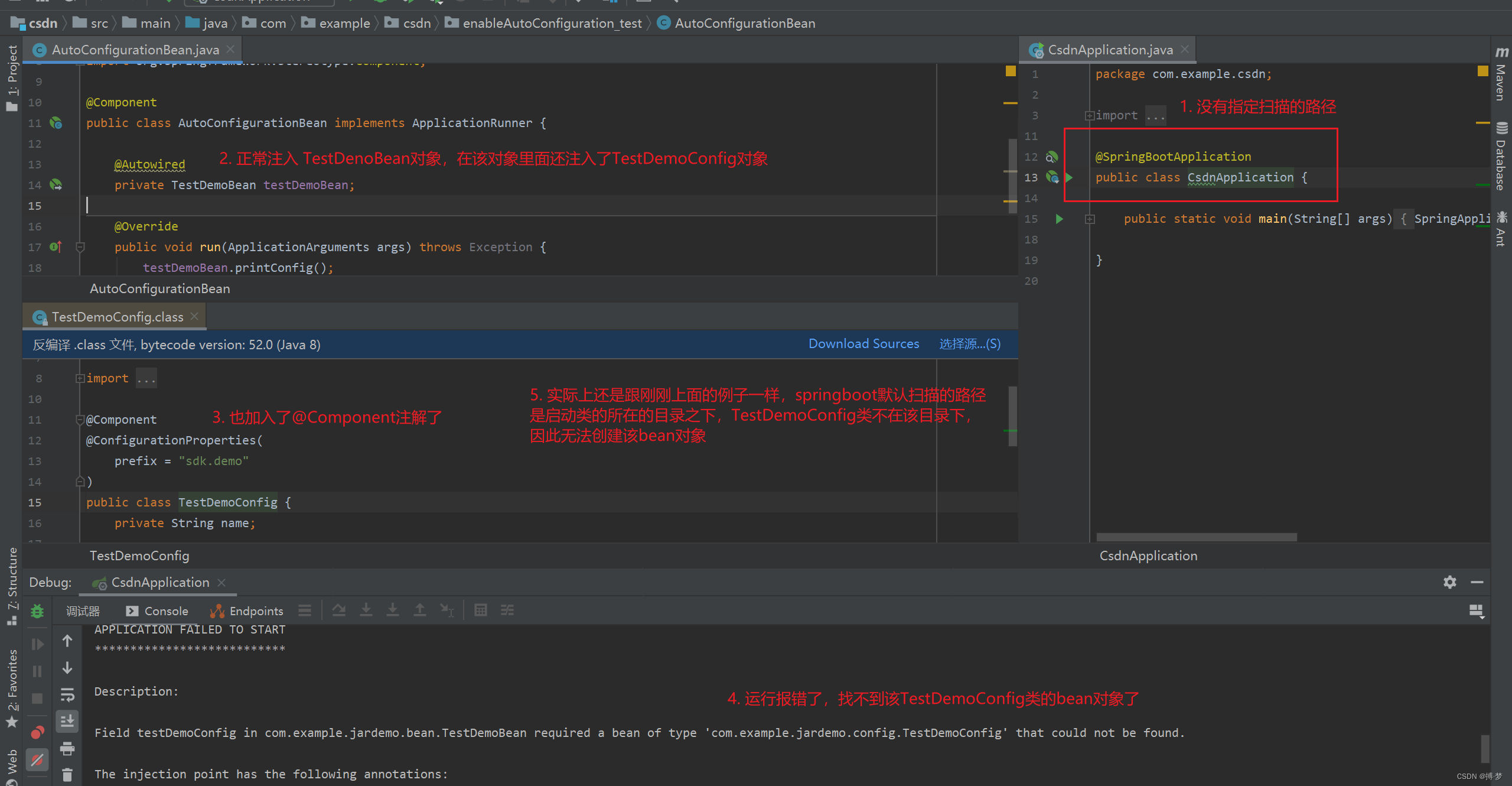1512x786 pixels.
Task: Open Restore Layout icon in Debug panel
Action: click(1477, 610)
